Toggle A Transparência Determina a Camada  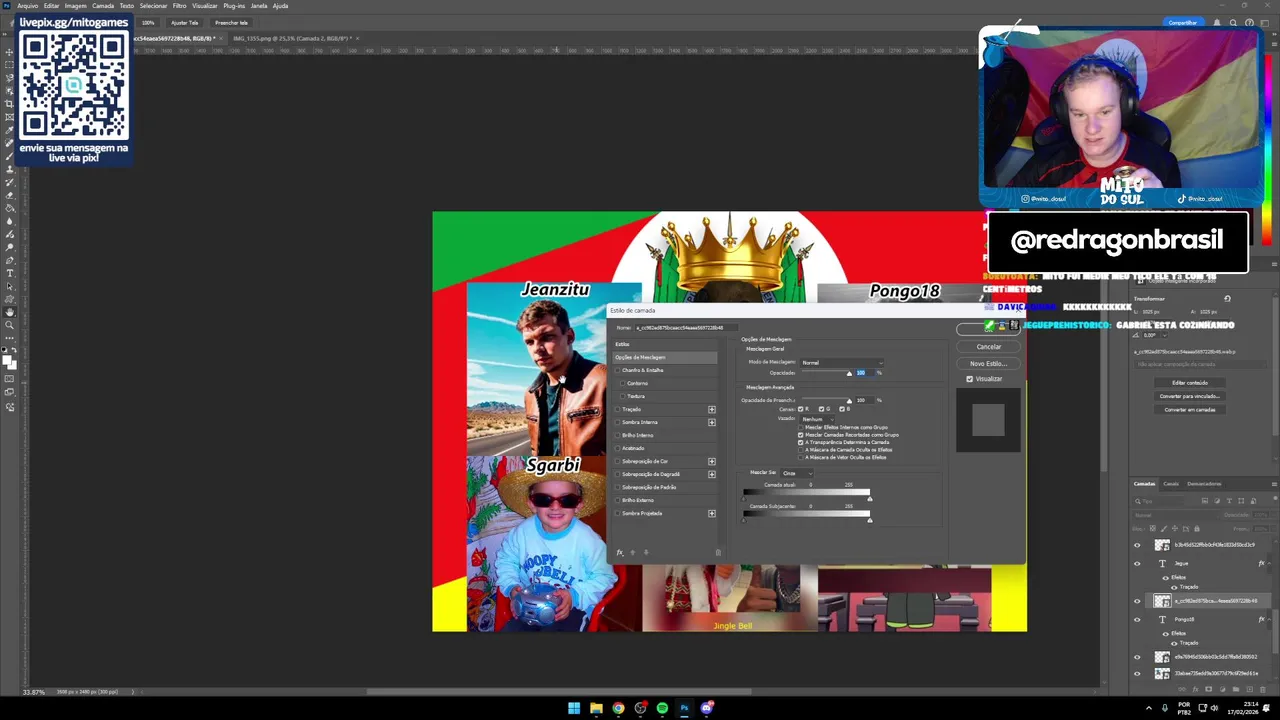pos(800,442)
